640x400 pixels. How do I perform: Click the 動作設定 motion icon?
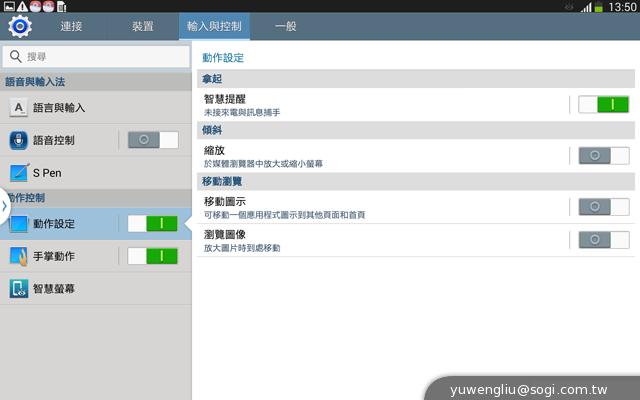[19, 224]
